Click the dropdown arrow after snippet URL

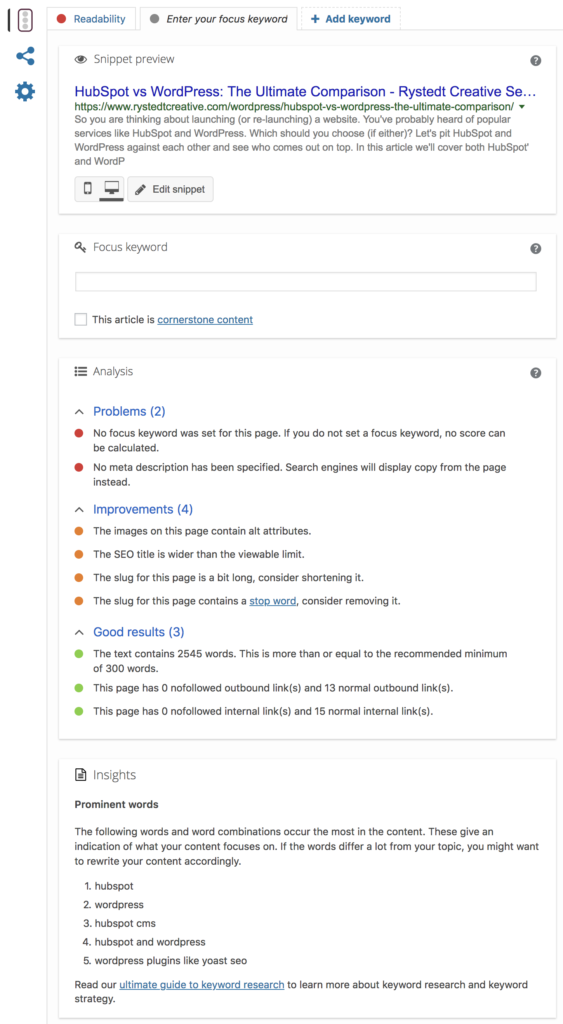pyautogui.click(x=522, y=106)
